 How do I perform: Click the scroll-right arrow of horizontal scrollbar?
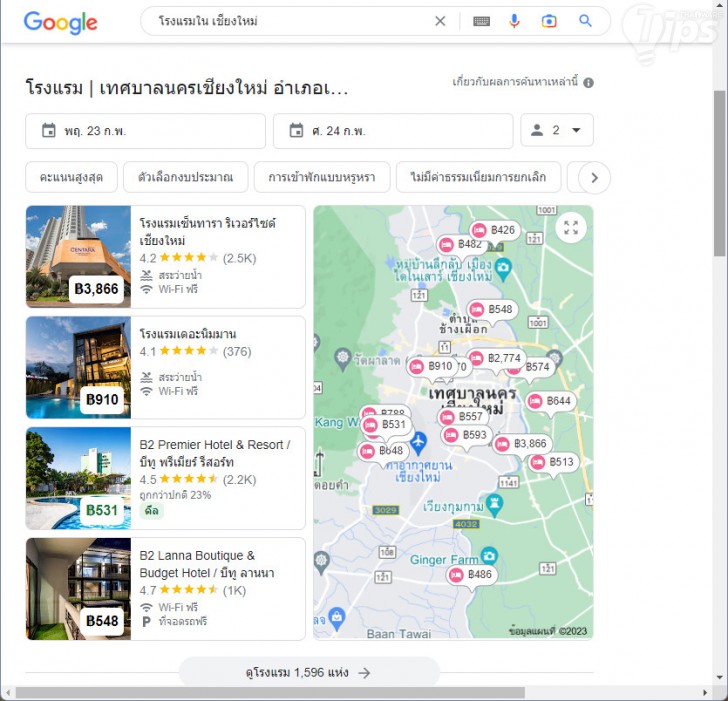pyautogui.click(x=705, y=693)
